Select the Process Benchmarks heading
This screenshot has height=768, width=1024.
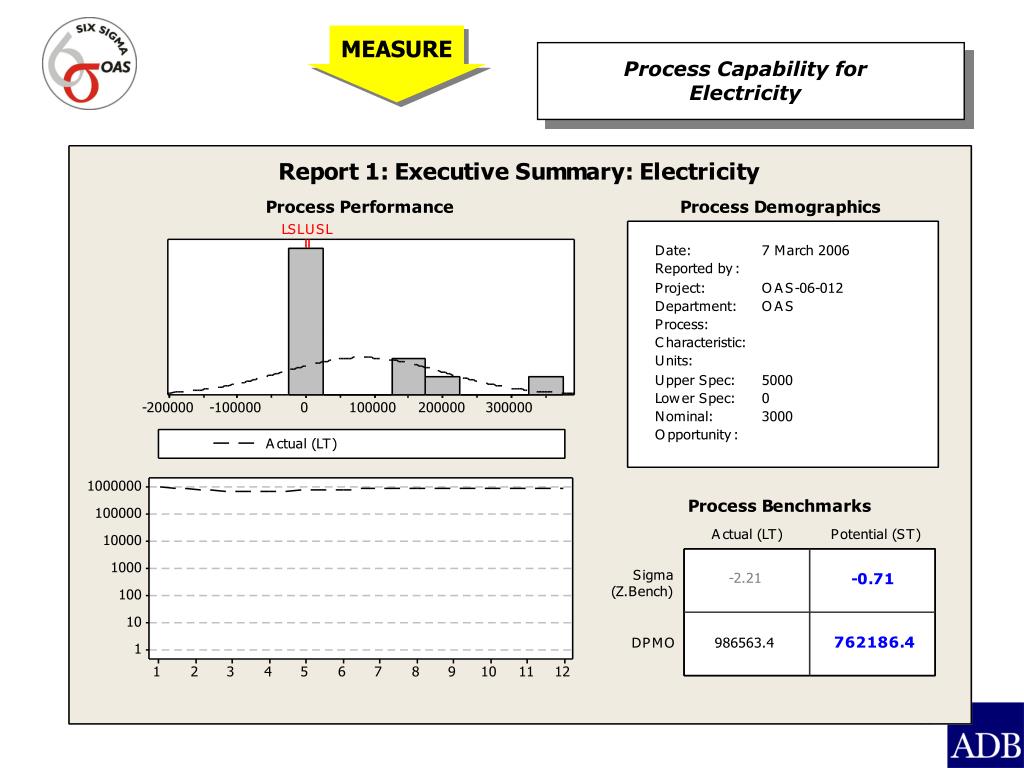tap(779, 506)
